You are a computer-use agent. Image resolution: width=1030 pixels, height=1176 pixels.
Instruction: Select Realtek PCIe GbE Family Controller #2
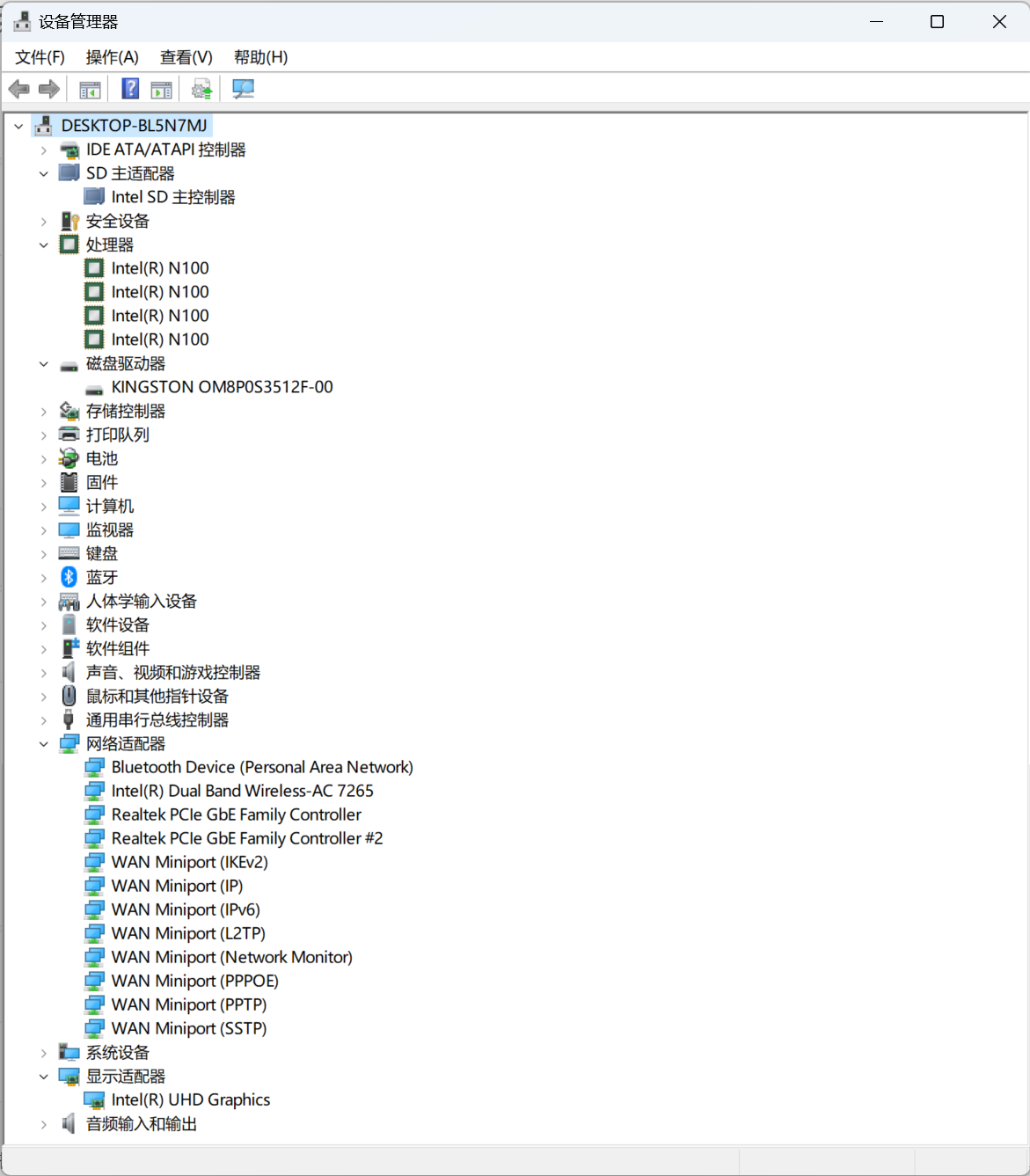(x=246, y=838)
